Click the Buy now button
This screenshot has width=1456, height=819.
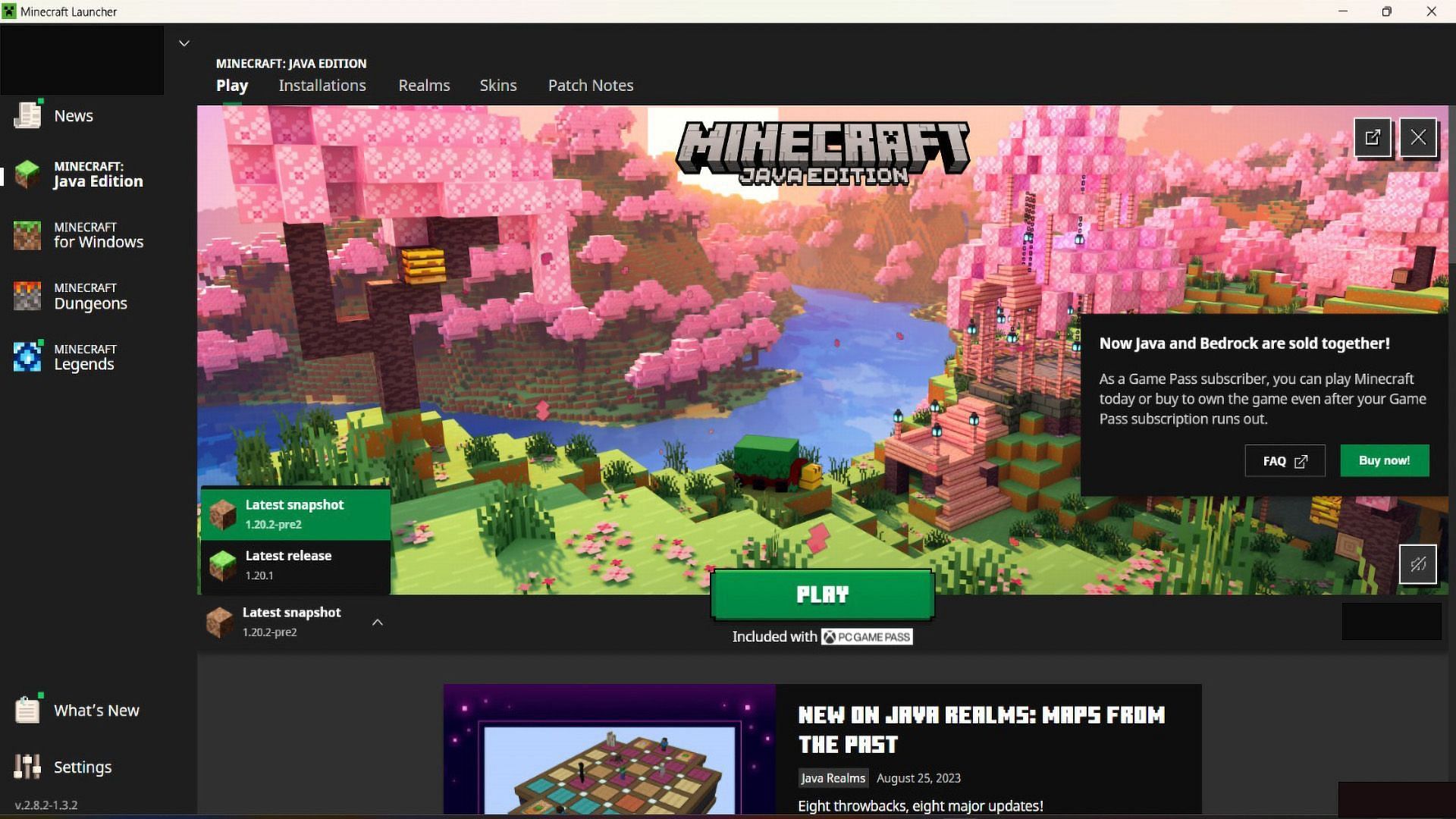pyautogui.click(x=1384, y=460)
